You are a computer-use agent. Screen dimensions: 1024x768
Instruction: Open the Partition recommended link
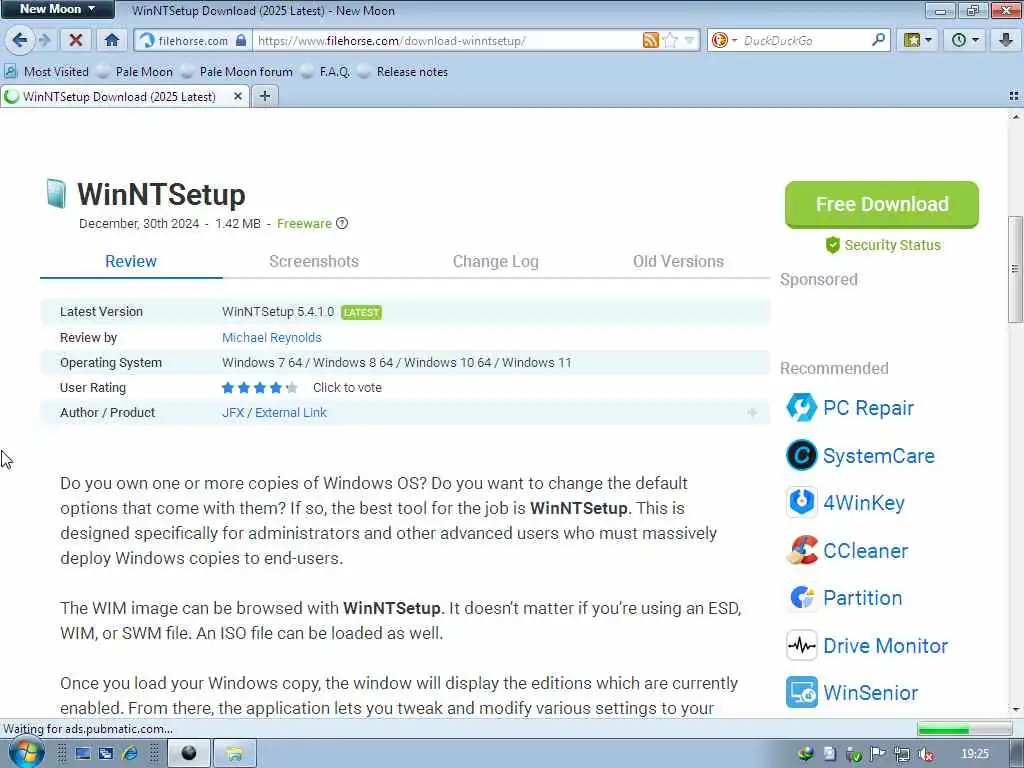[863, 598]
